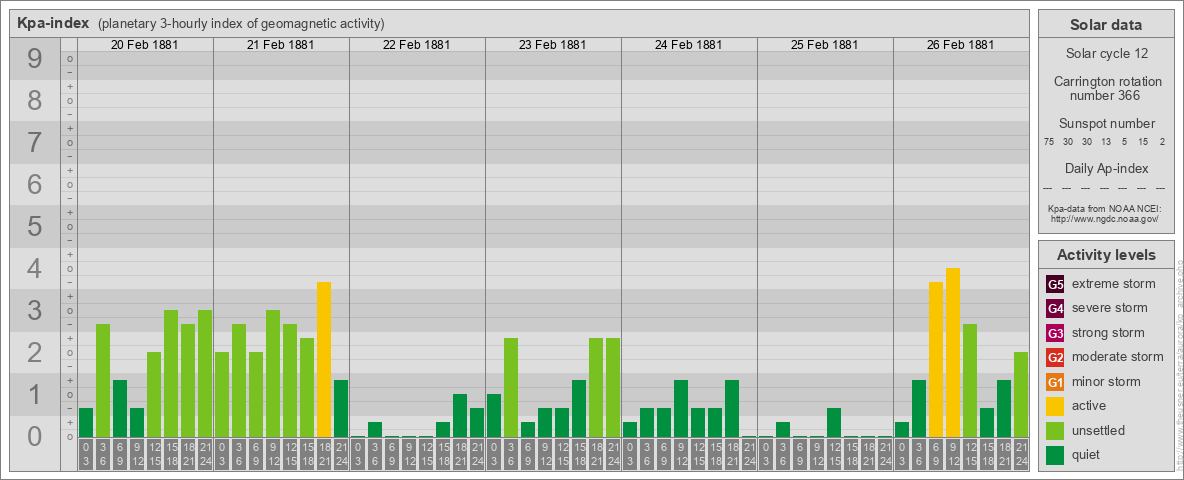1184x480 pixels.
Task: Click the tallest yellow 9-12 bar on 26 Feb
Action: tap(953, 352)
